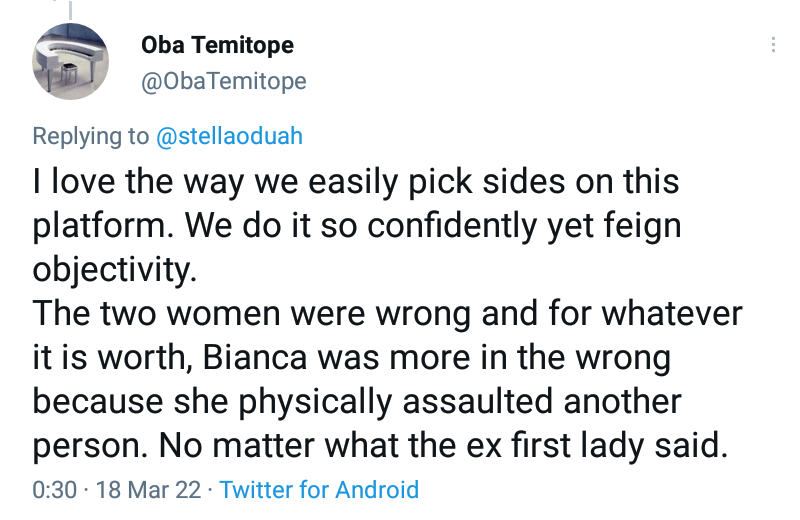This screenshot has height=520, width=800.
Task: Click the @ObaTemitope handle
Action: point(224,81)
